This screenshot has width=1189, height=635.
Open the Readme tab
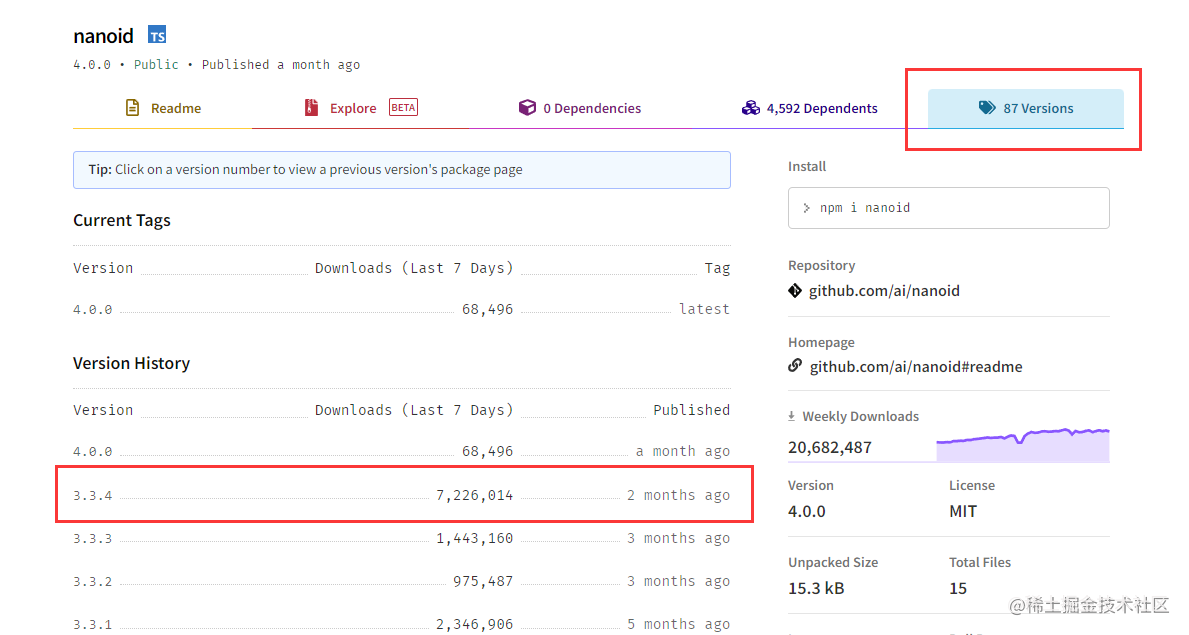162,108
